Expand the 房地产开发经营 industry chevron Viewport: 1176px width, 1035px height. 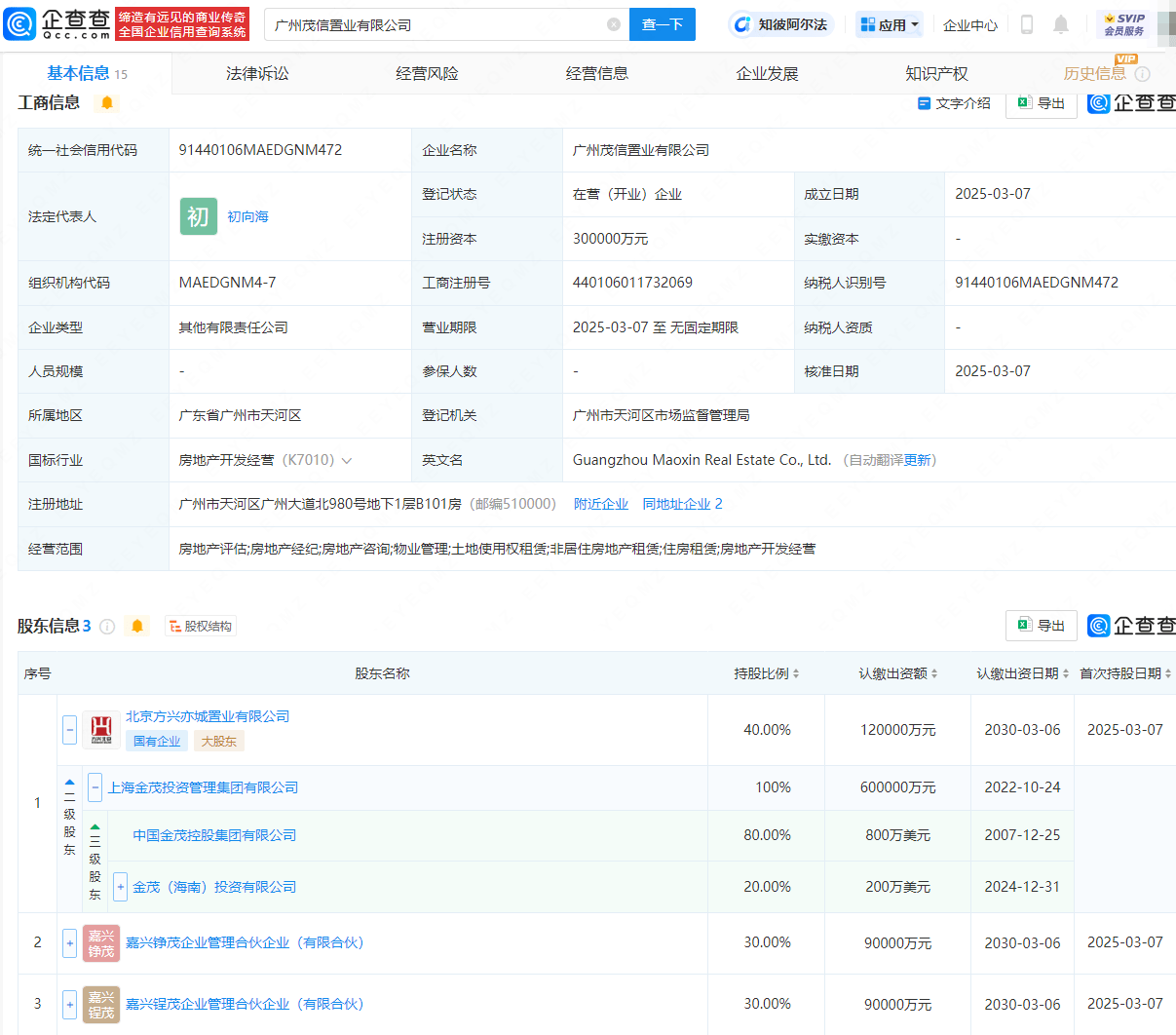347,460
